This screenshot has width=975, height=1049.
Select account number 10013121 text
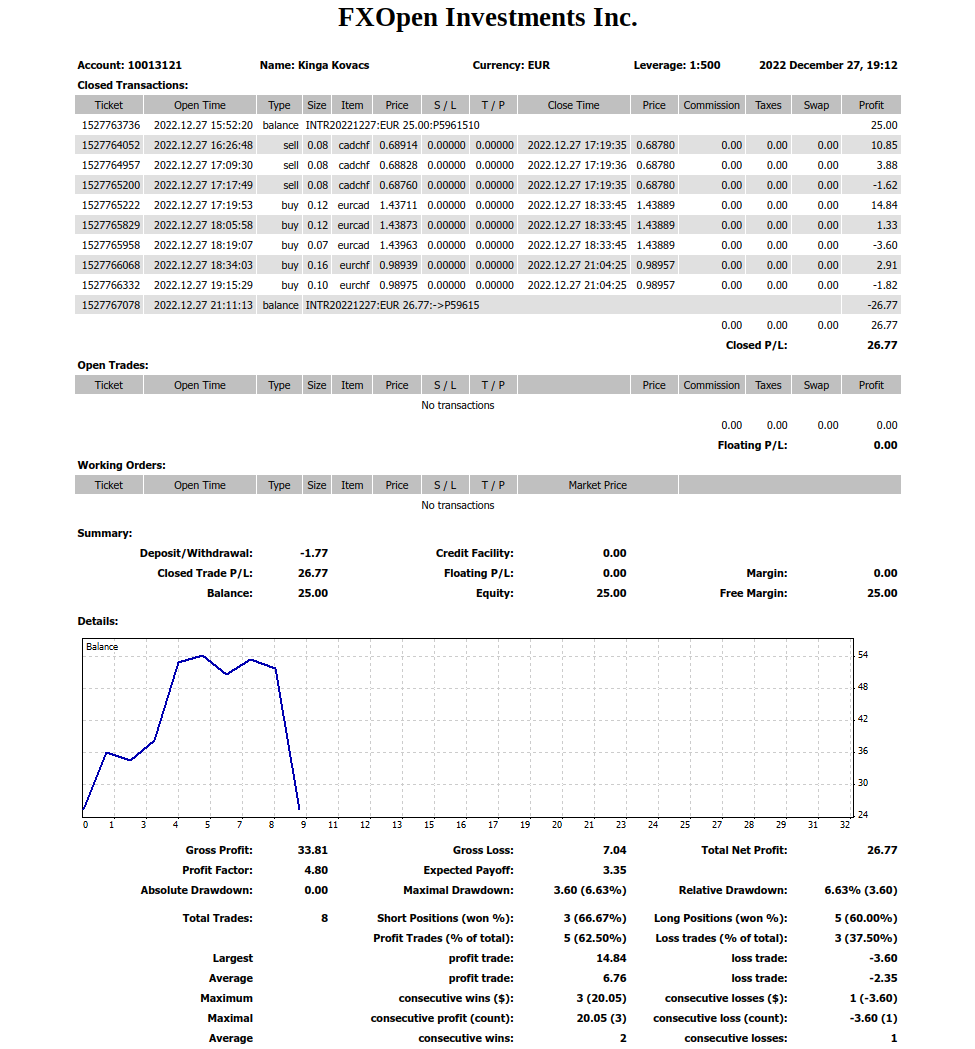pyautogui.click(x=155, y=66)
